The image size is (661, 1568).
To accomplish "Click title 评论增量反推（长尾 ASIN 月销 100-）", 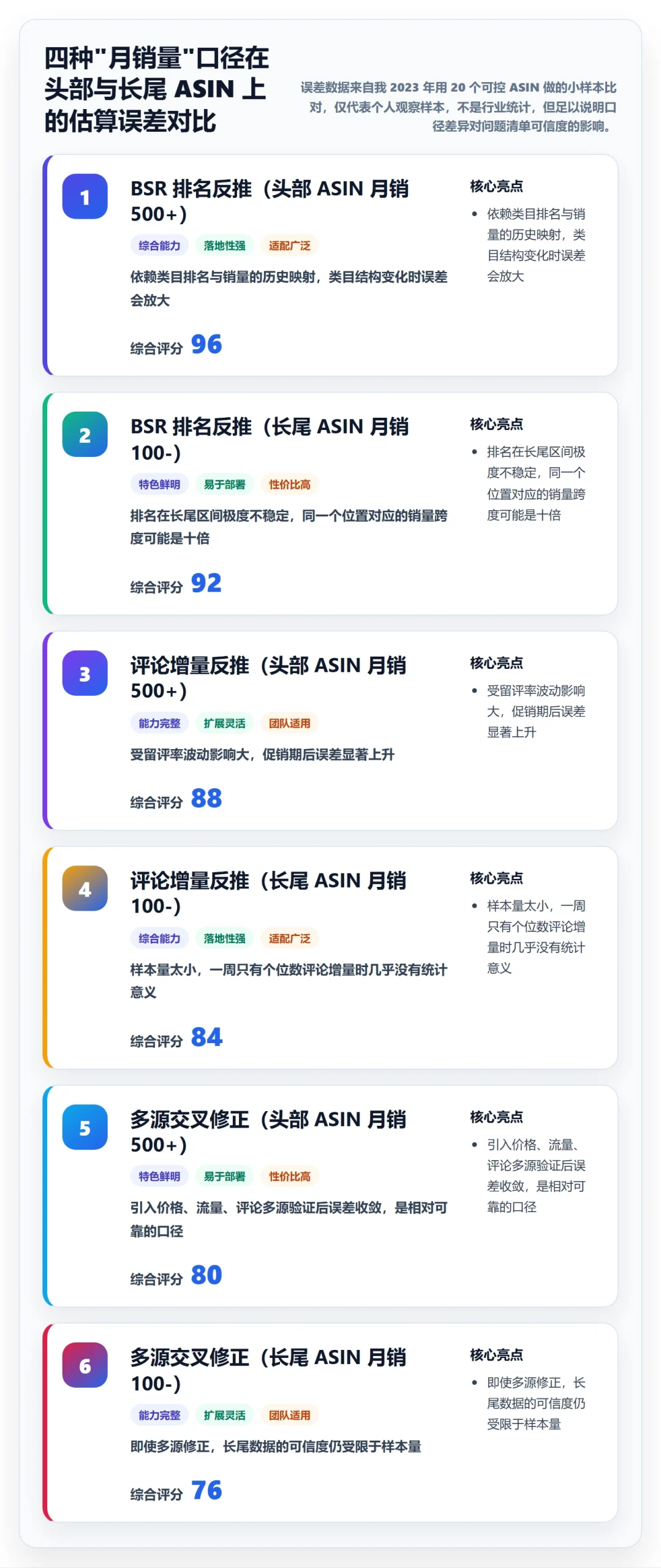I will coord(268,893).
